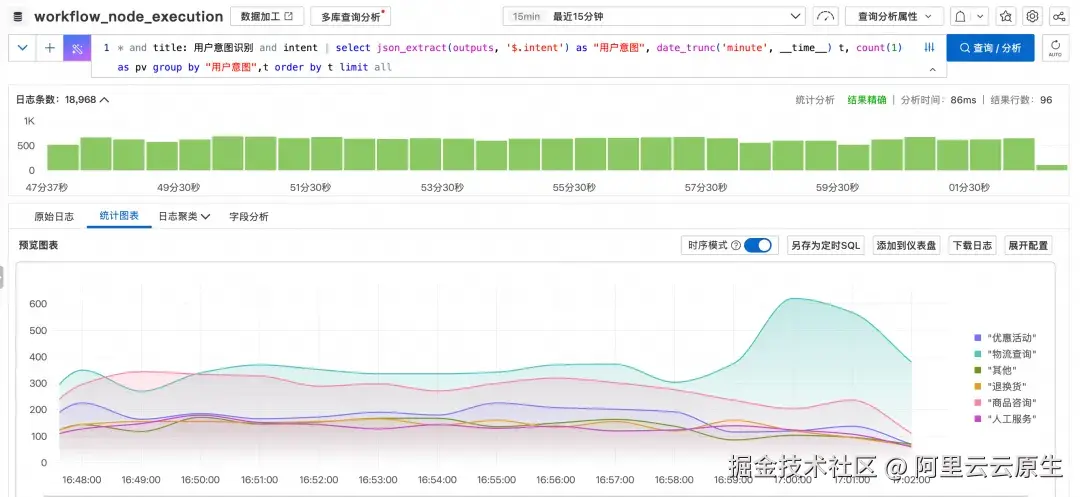This screenshot has height=497, width=1080.
Task: Toggle the 时序模式 switch
Action: click(x=758, y=245)
